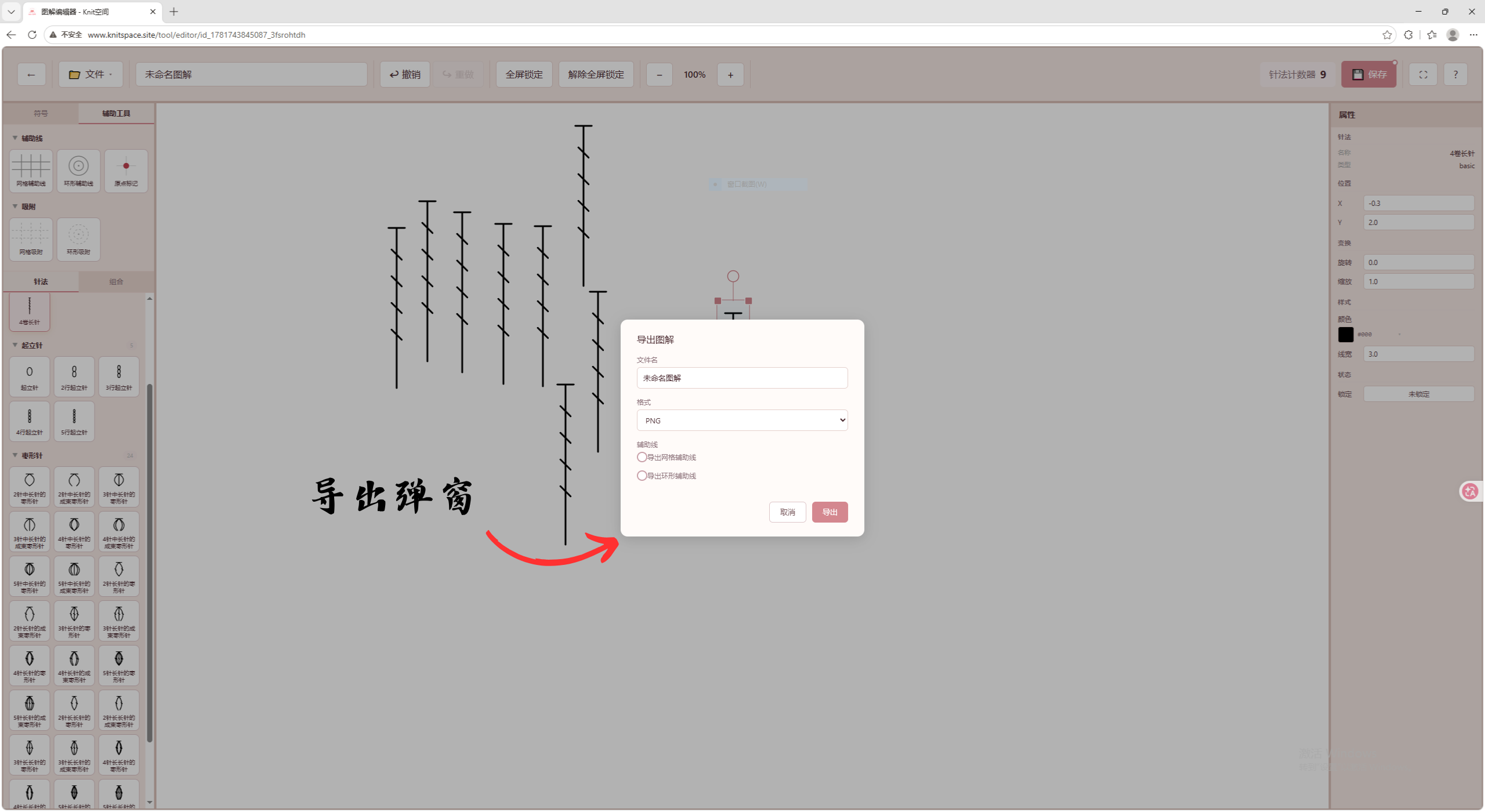Enable 导出环形辅助线 option in export dialog

click(x=642, y=476)
